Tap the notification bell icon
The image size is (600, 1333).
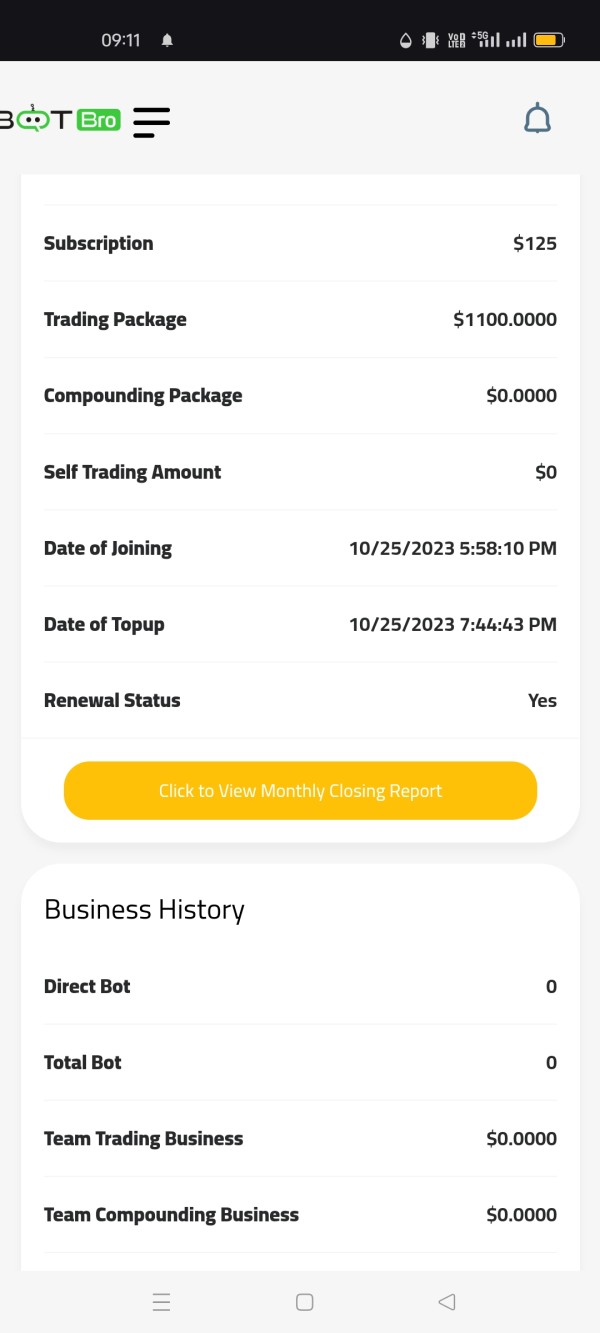pyautogui.click(x=537, y=120)
